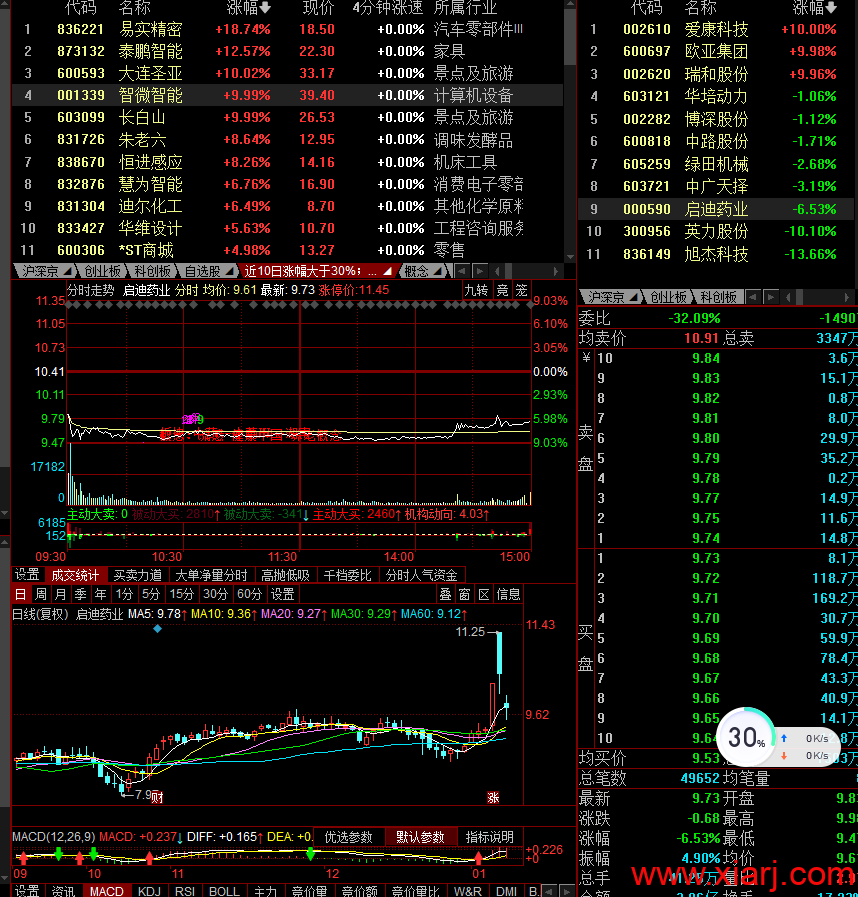Click the 区 range button
Image resolution: width=858 pixels, height=897 pixels.
[x=484, y=594]
